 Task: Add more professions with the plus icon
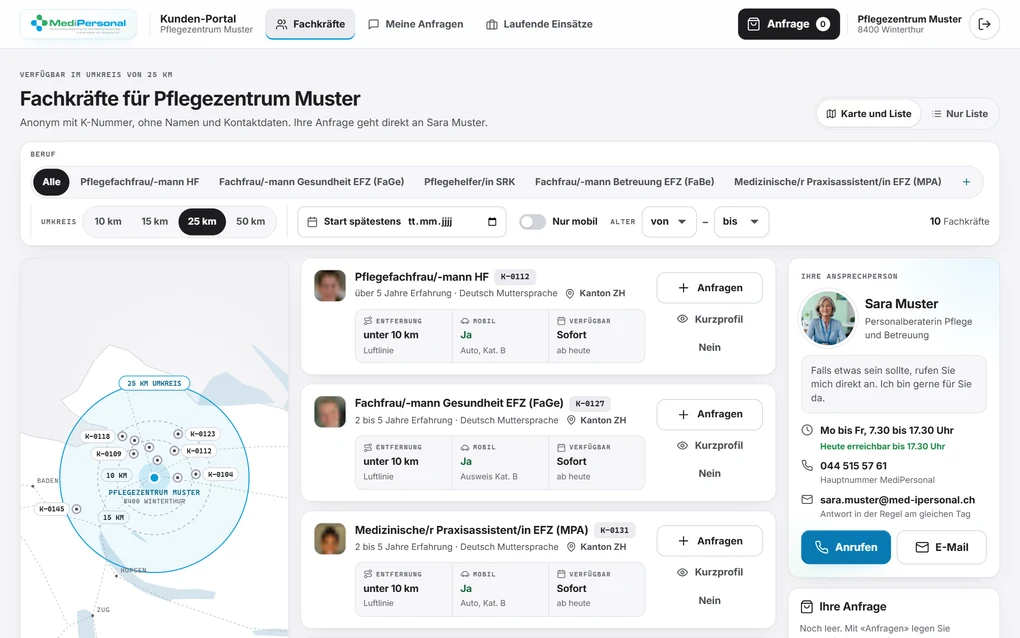click(x=966, y=182)
